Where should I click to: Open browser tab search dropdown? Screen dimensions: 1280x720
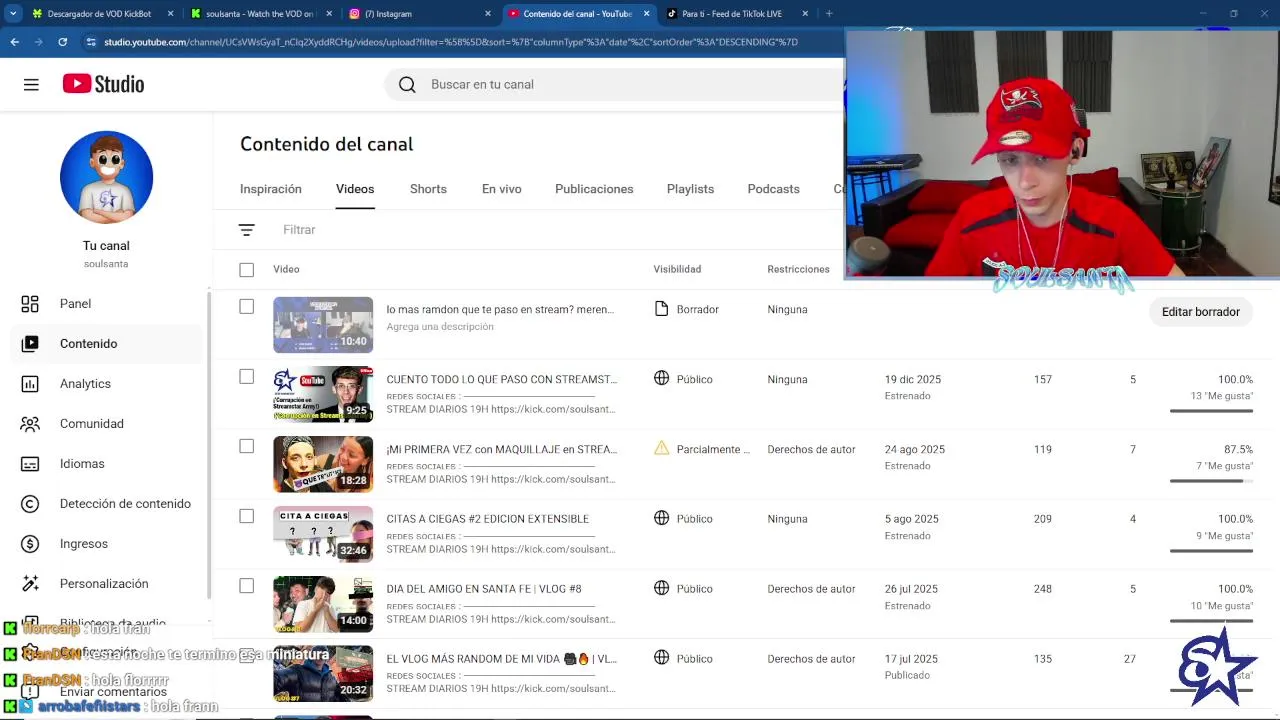pyautogui.click(x=13, y=14)
